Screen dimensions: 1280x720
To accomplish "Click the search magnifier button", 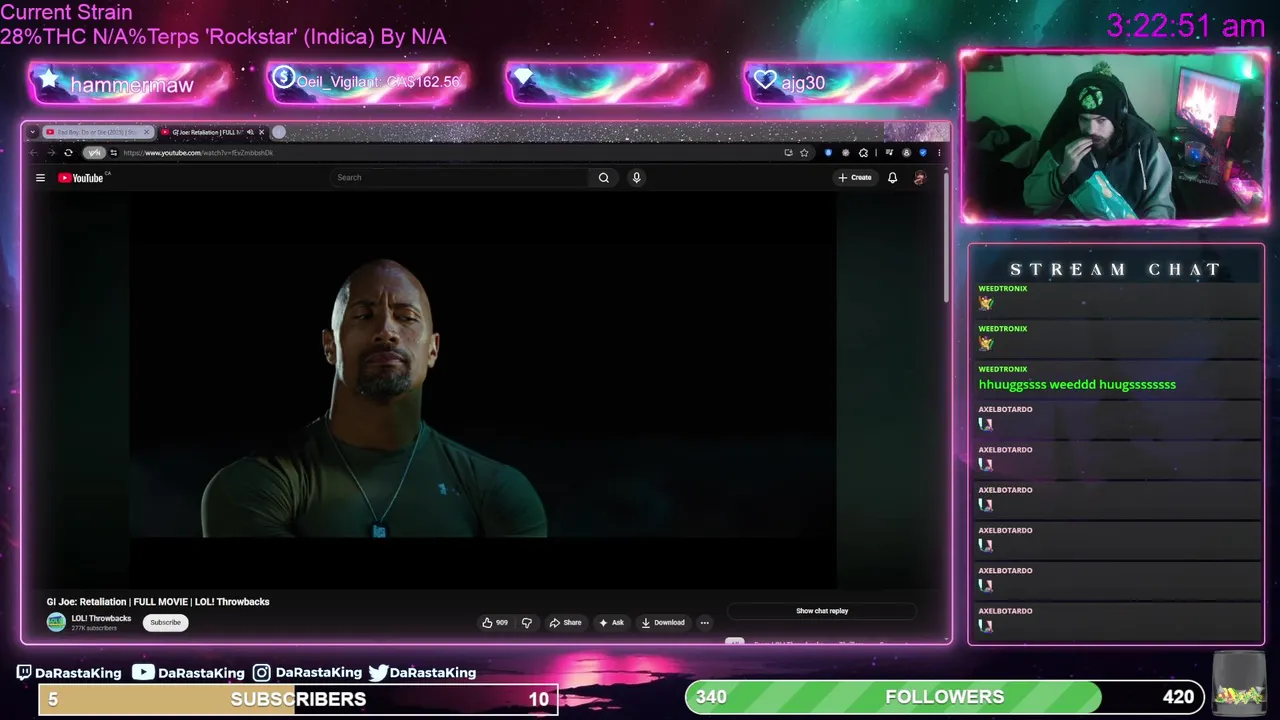I will click(603, 177).
